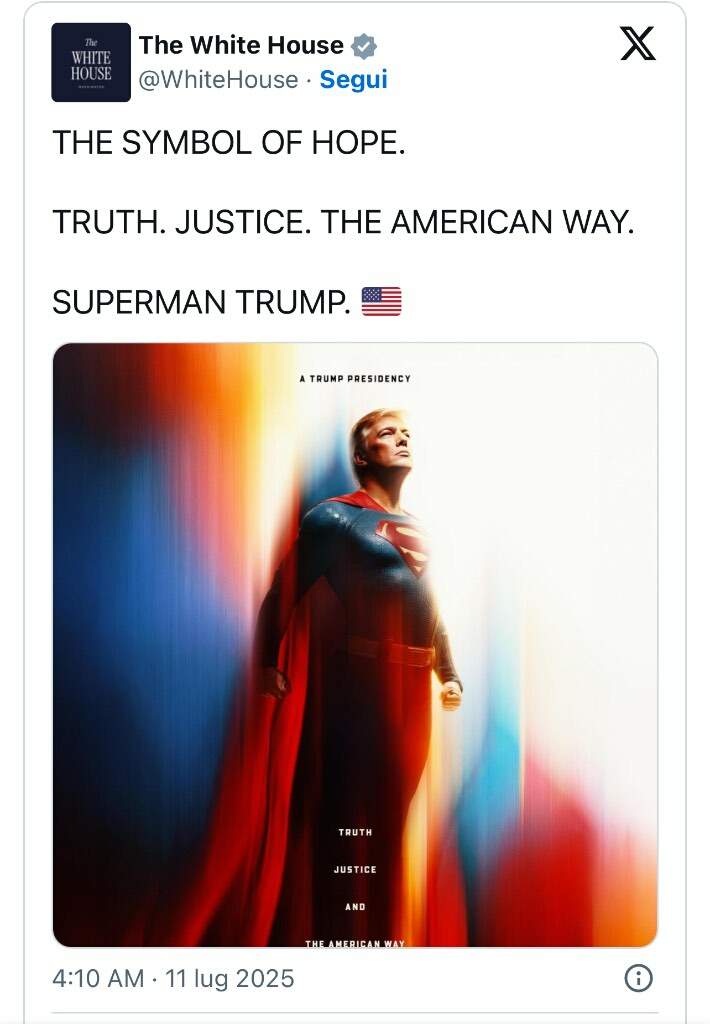Open The White House display name
The height and width of the screenshot is (1024, 710).
(241, 45)
